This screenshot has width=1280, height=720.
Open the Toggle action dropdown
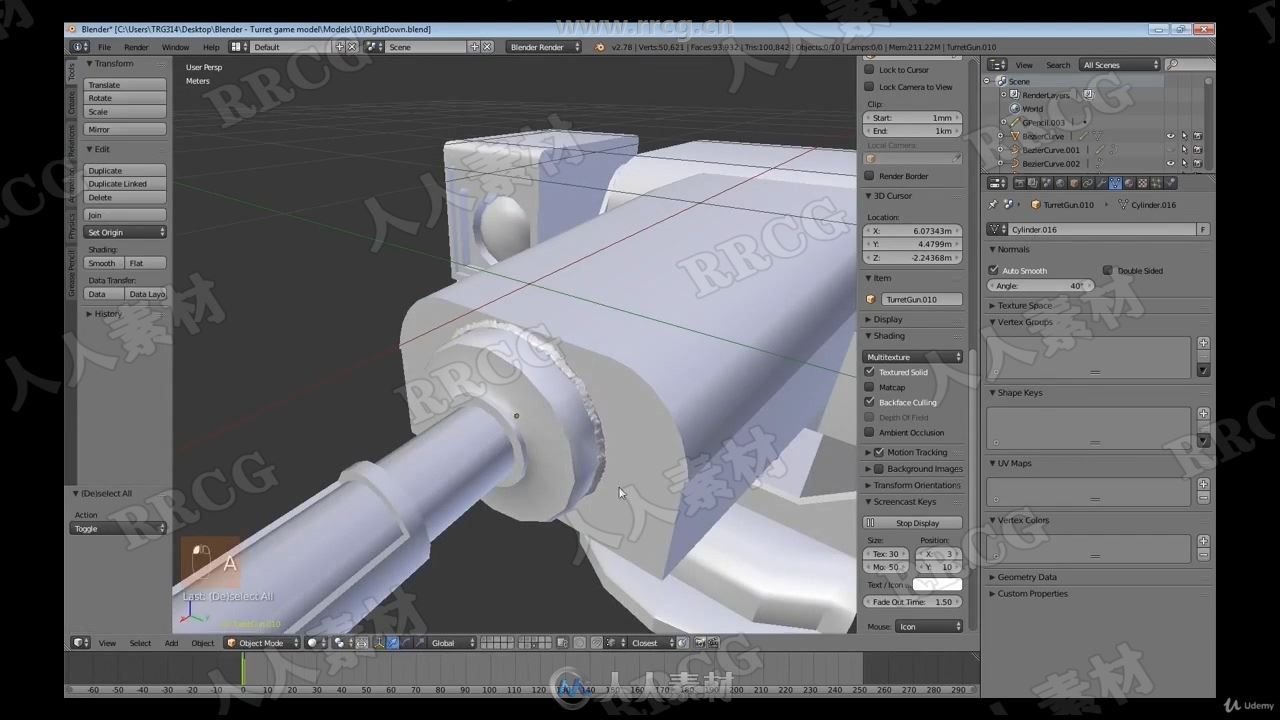pyautogui.click(x=119, y=528)
